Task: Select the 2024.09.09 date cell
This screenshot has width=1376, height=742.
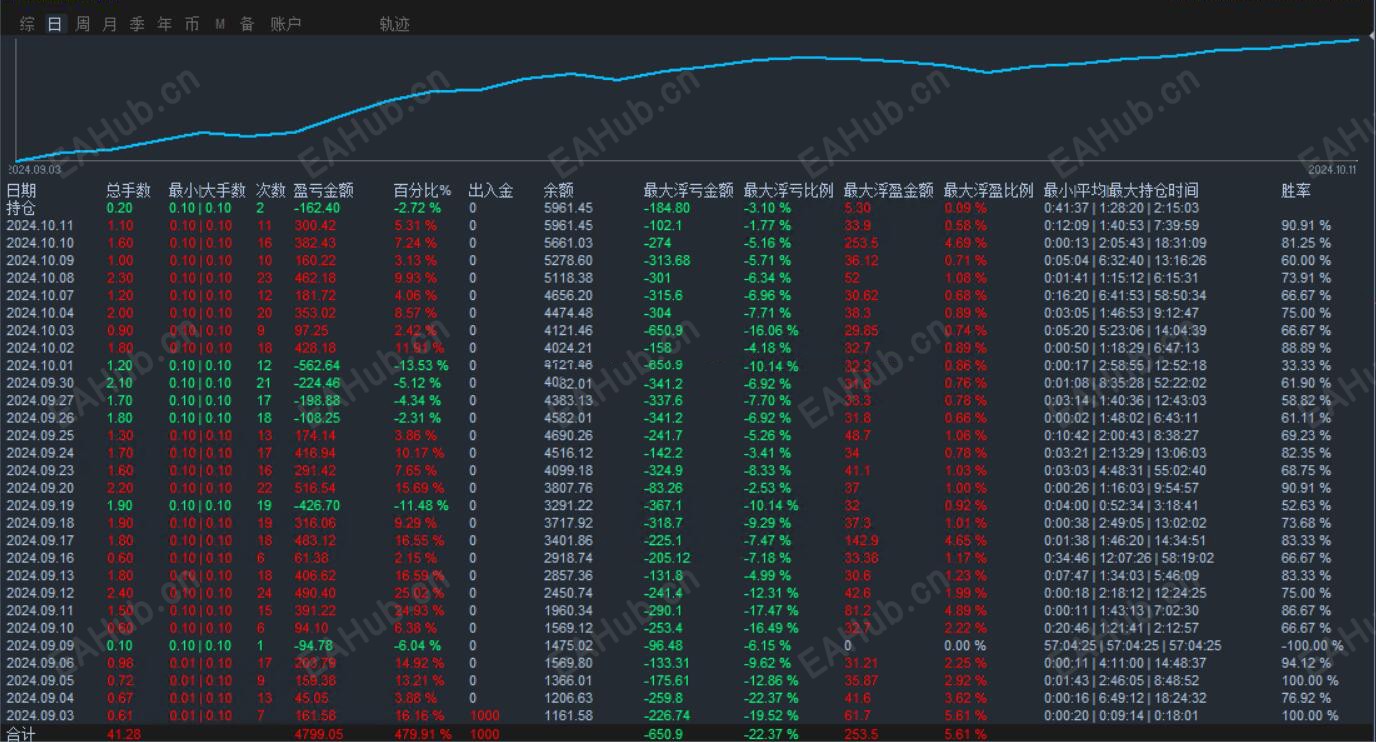Action: tap(40, 646)
